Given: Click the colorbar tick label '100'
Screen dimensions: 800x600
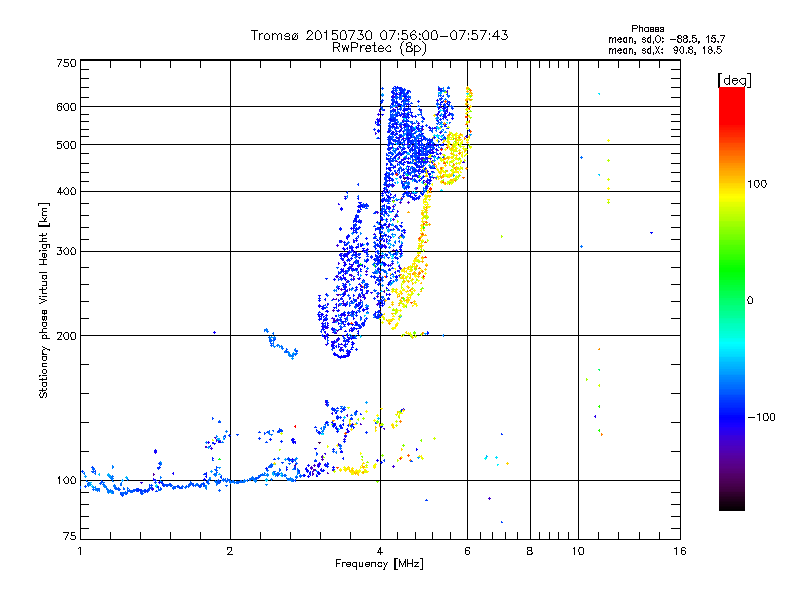Looking at the screenshot, I should pyautogui.click(x=757, y=184).
